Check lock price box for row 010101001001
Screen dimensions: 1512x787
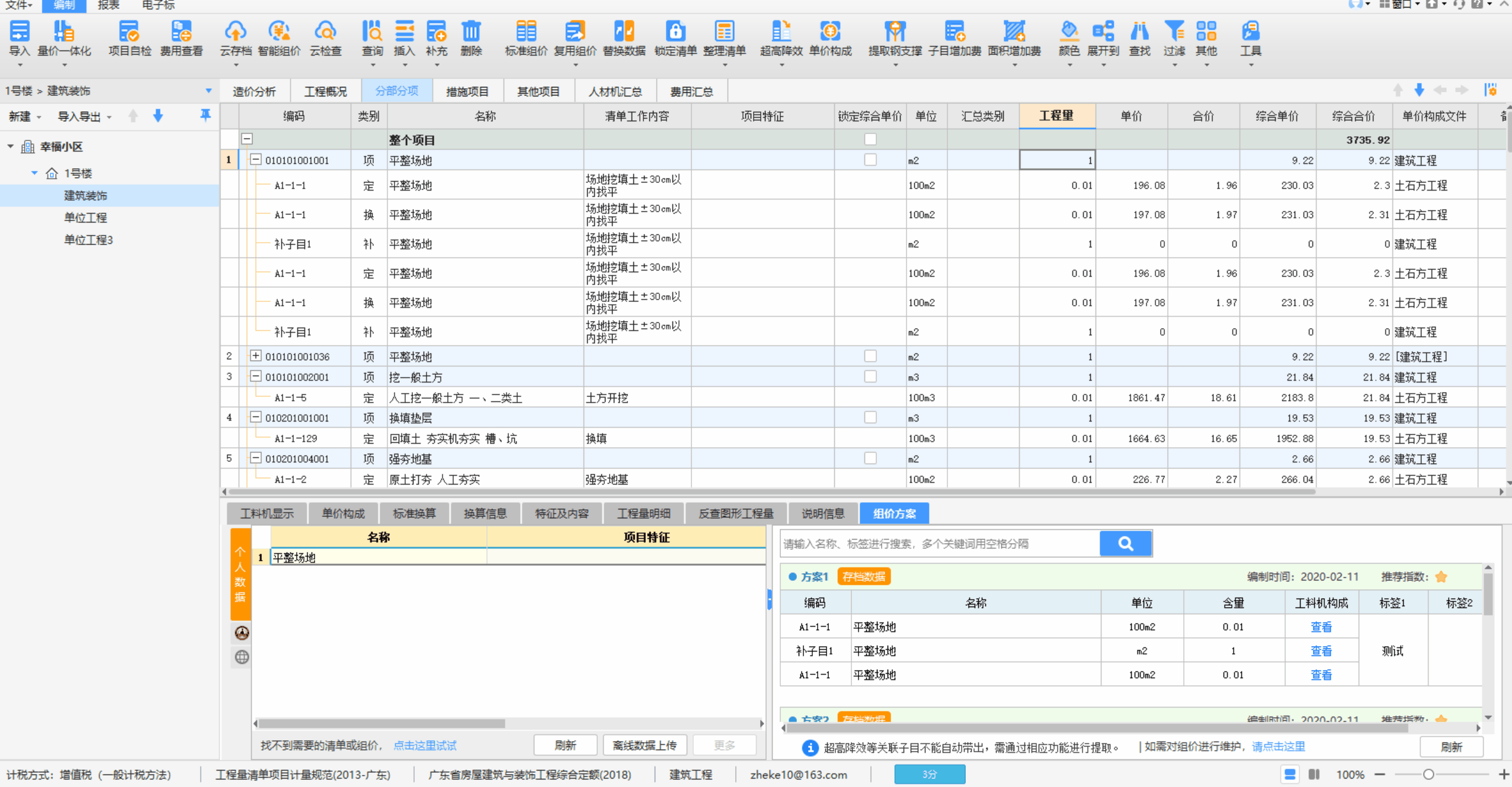coord(870,160)
